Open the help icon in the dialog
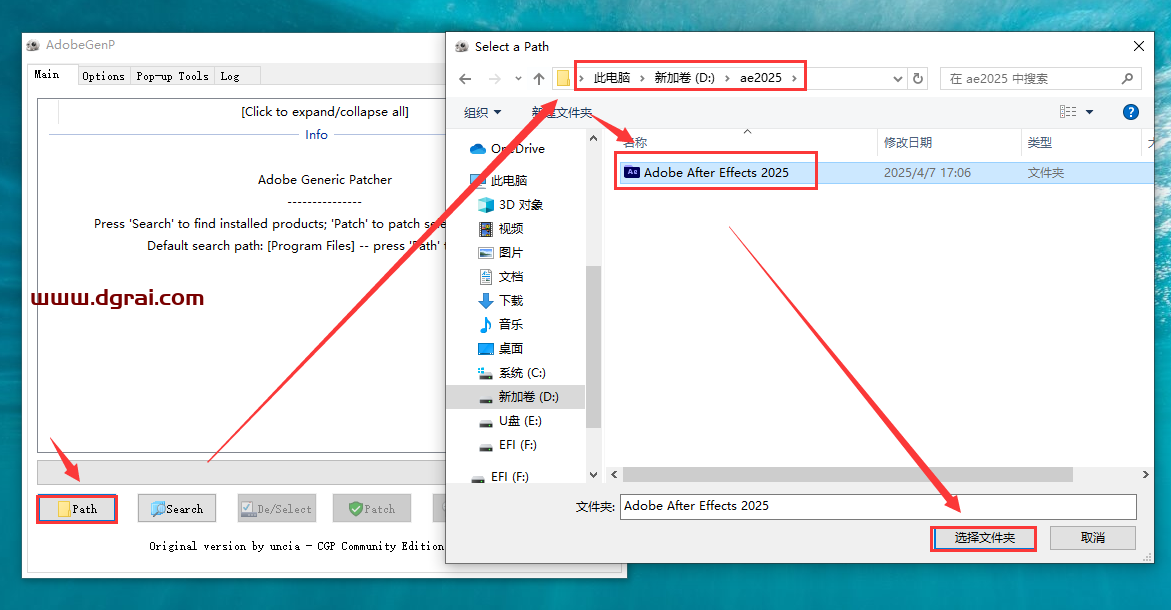This screenshot has width=1171, height=610. tap(1131, 112)
